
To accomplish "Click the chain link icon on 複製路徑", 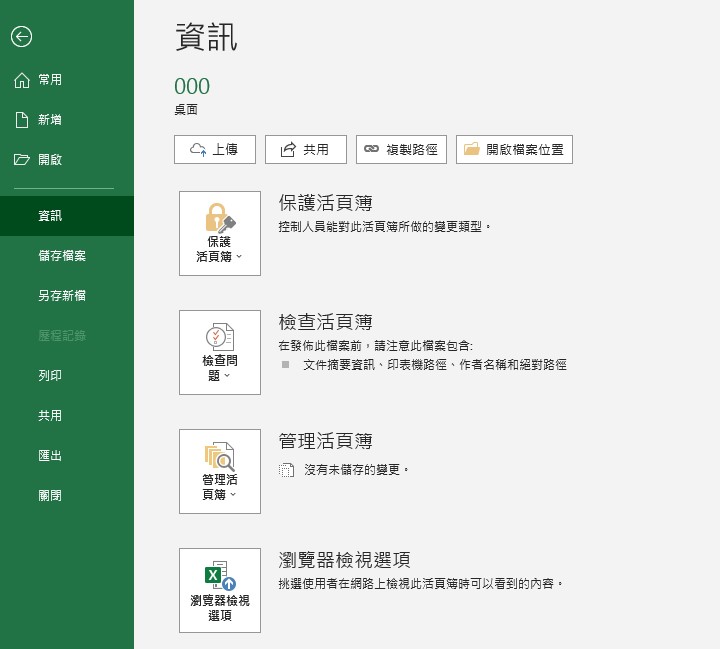I will point(371,150).
